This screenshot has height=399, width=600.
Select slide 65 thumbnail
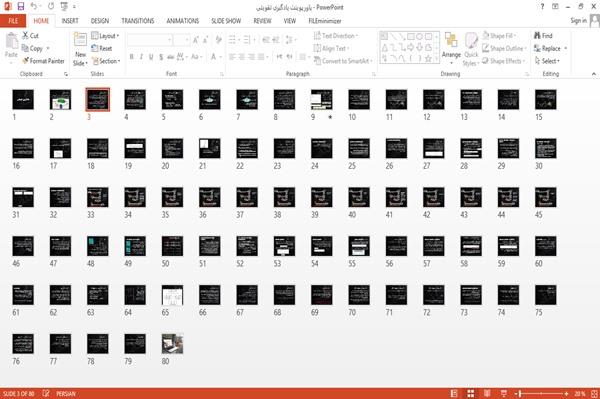click(x=172, y=295)
